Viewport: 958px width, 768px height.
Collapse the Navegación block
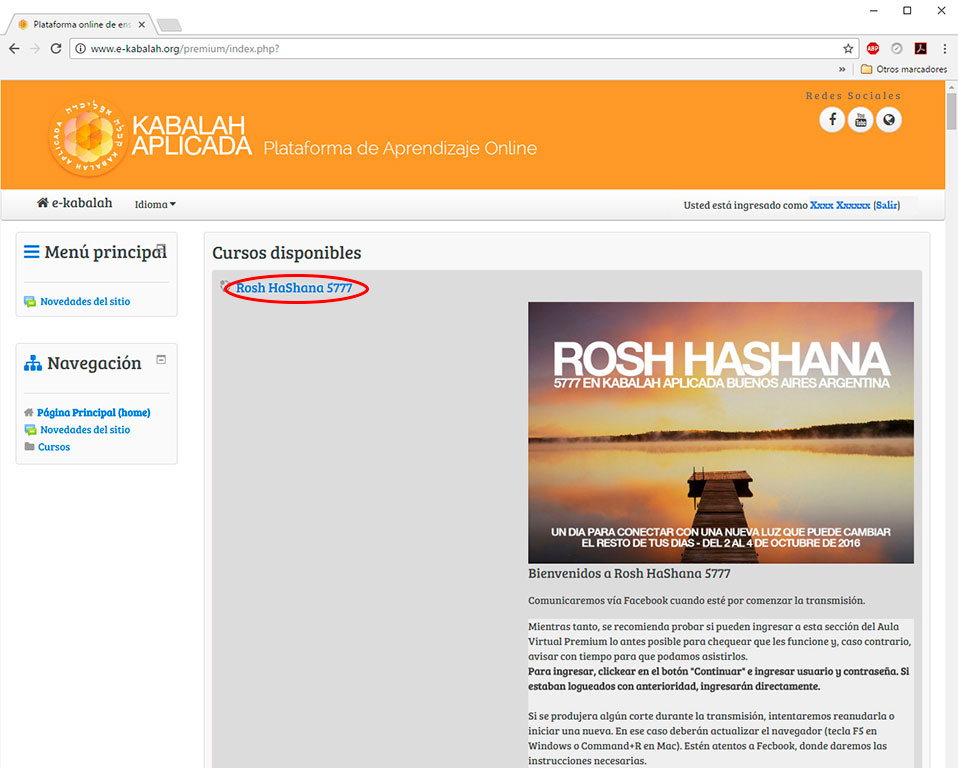pyautogui.click(x=161, y=360)
